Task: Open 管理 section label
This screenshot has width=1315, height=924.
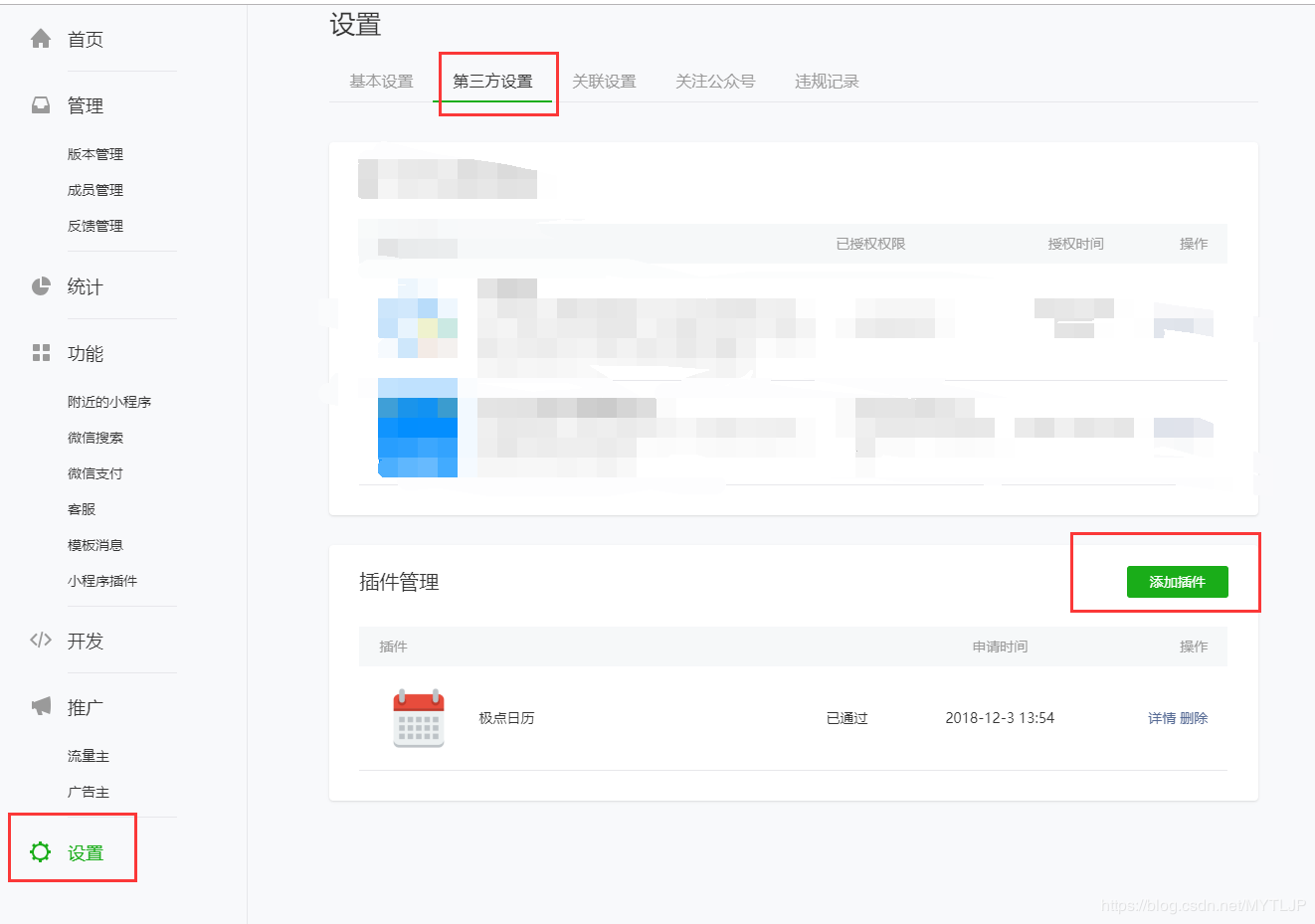Action: [86, 105]
